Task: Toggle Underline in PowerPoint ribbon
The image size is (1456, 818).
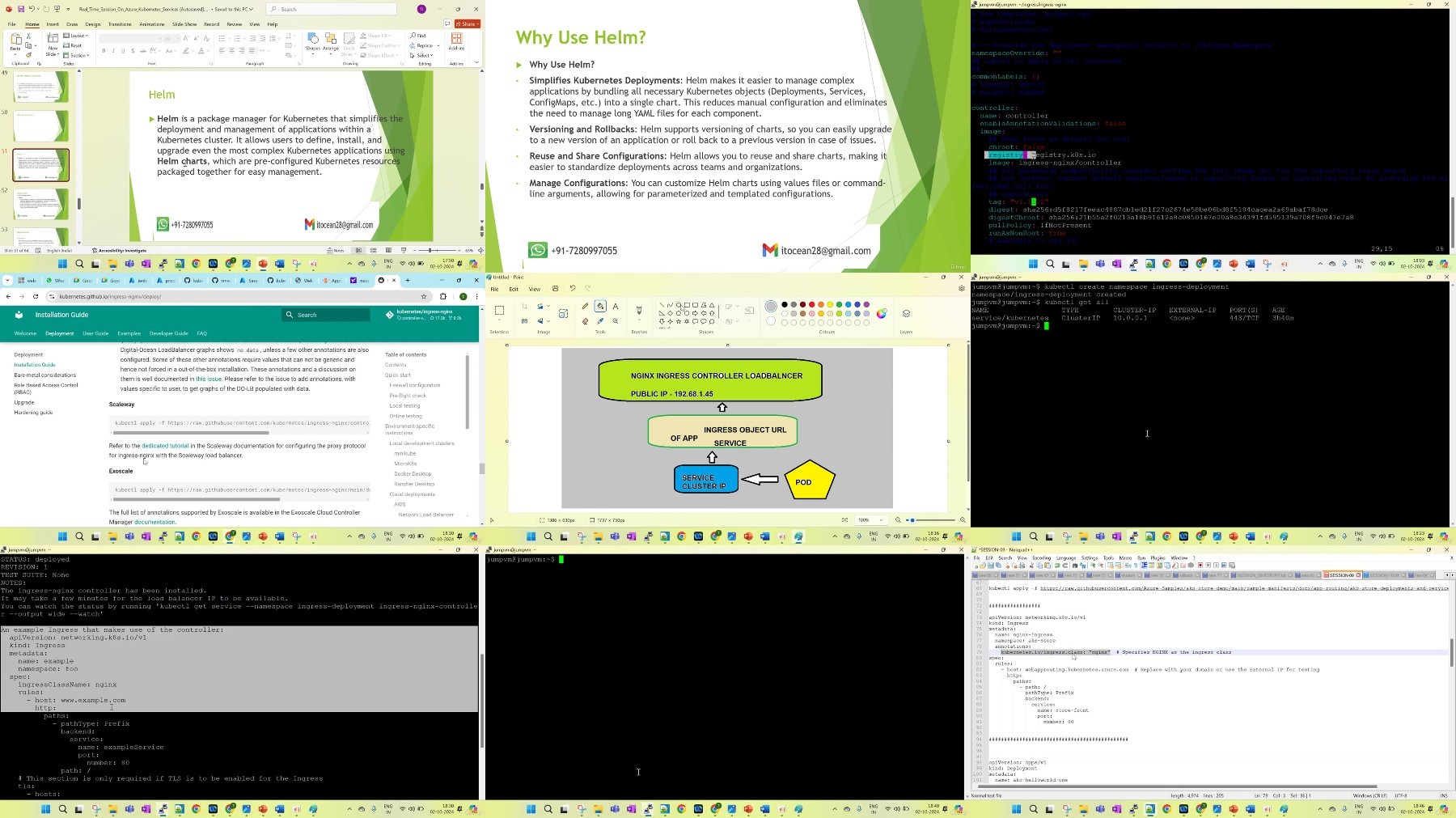Action: [123, 51]
